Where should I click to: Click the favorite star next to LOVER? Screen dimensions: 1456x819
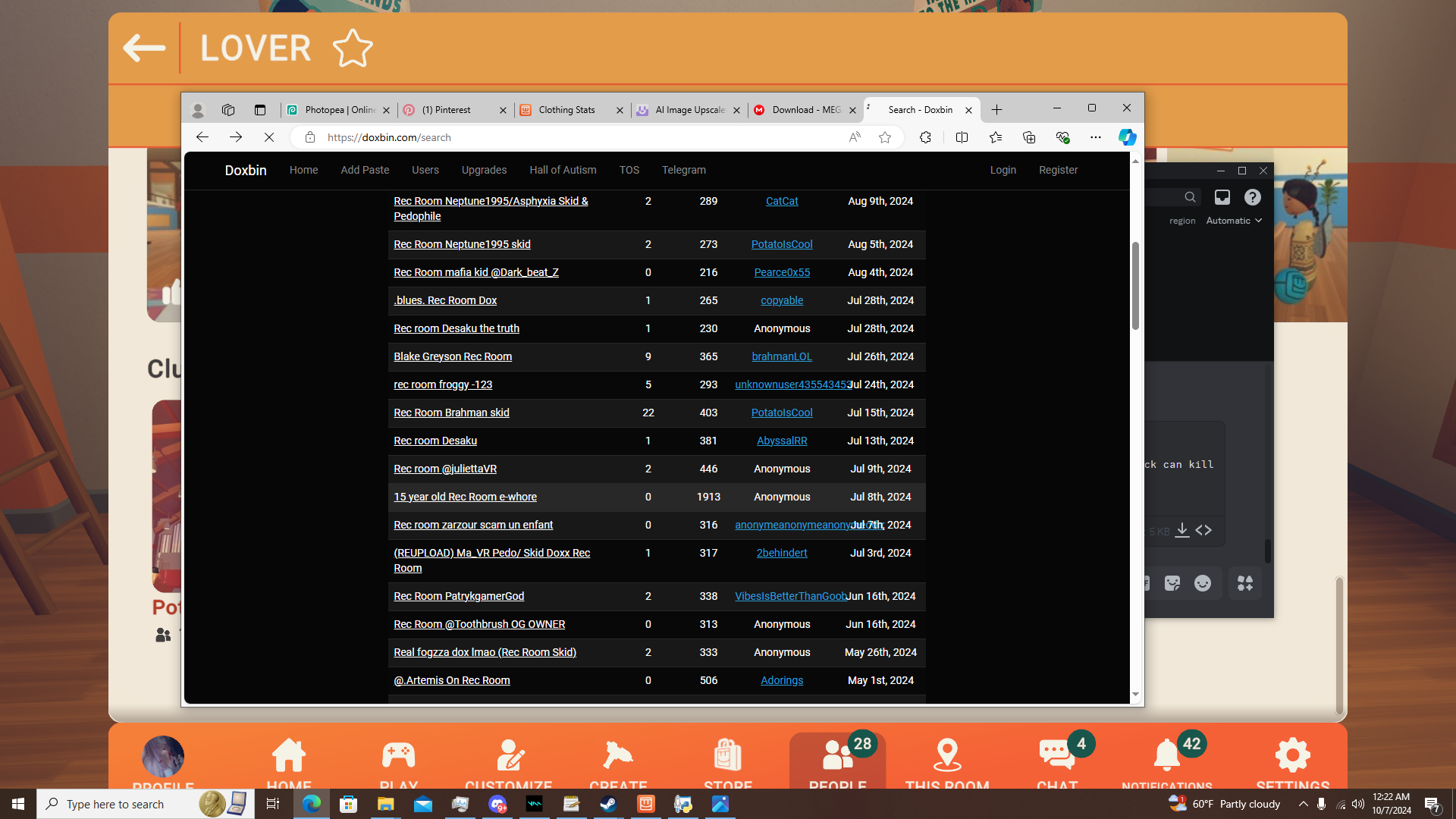(x=353, y=49)
